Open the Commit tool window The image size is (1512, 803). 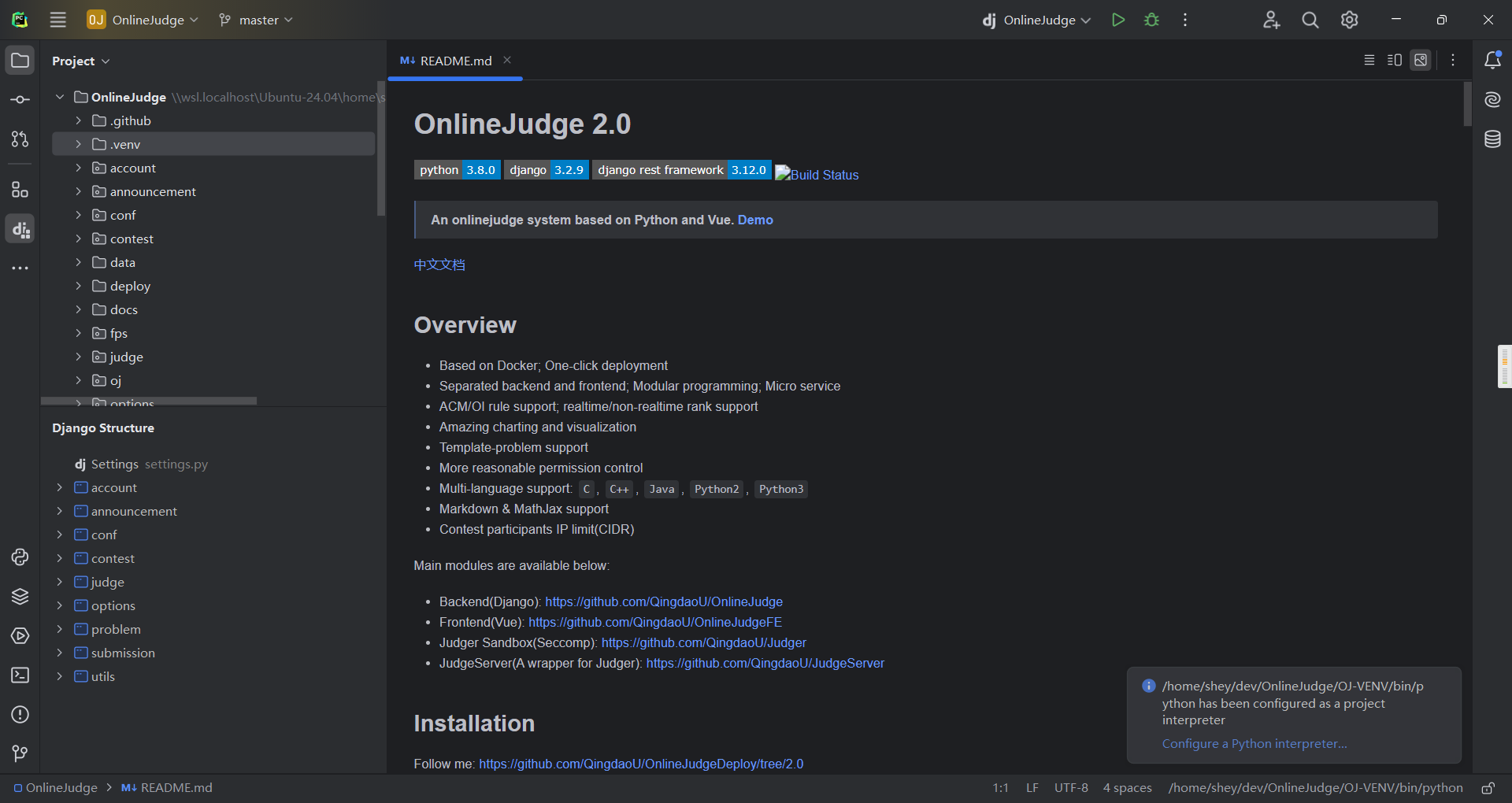click(20, 100)
